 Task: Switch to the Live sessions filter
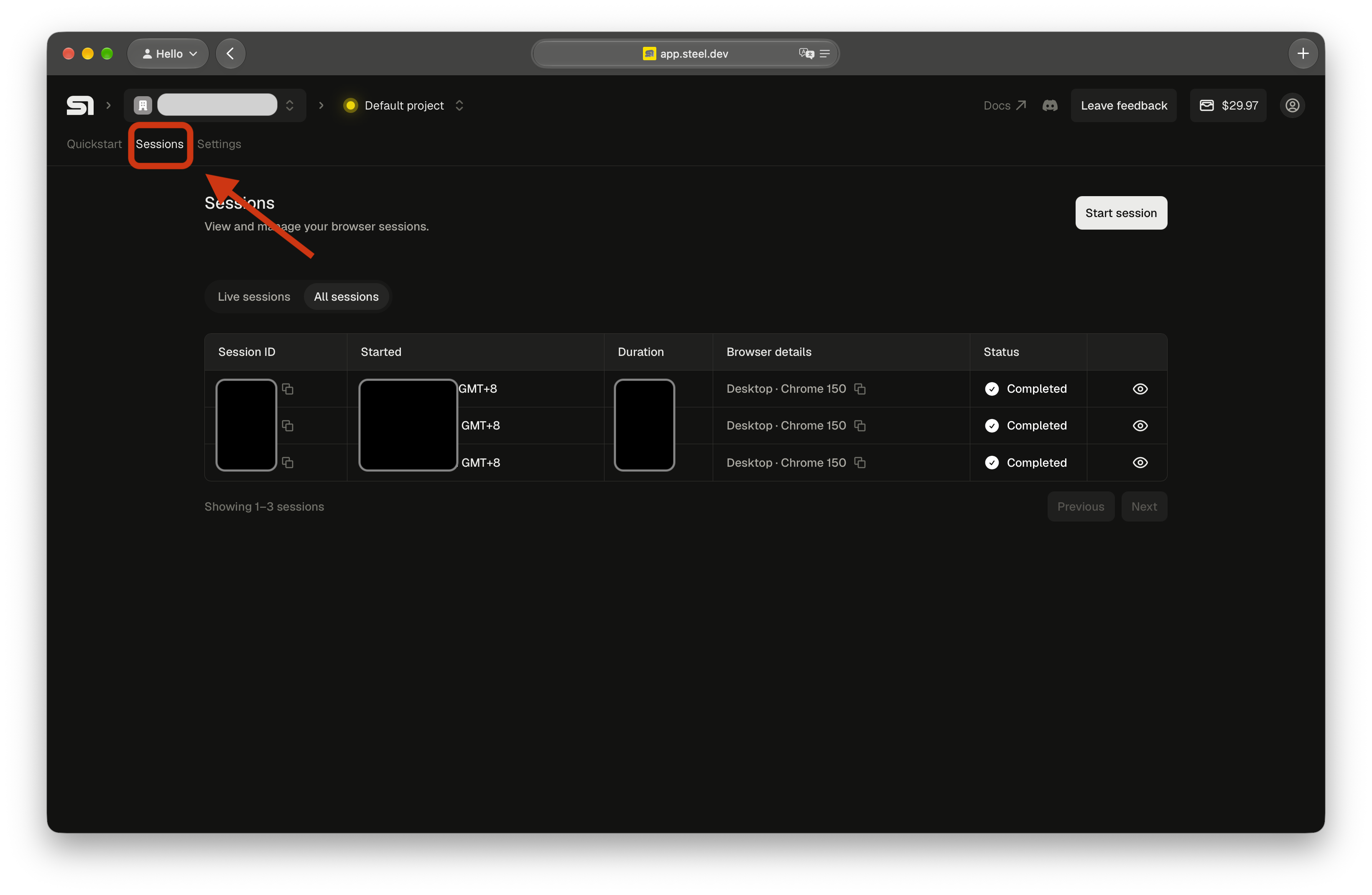(254, 297)
